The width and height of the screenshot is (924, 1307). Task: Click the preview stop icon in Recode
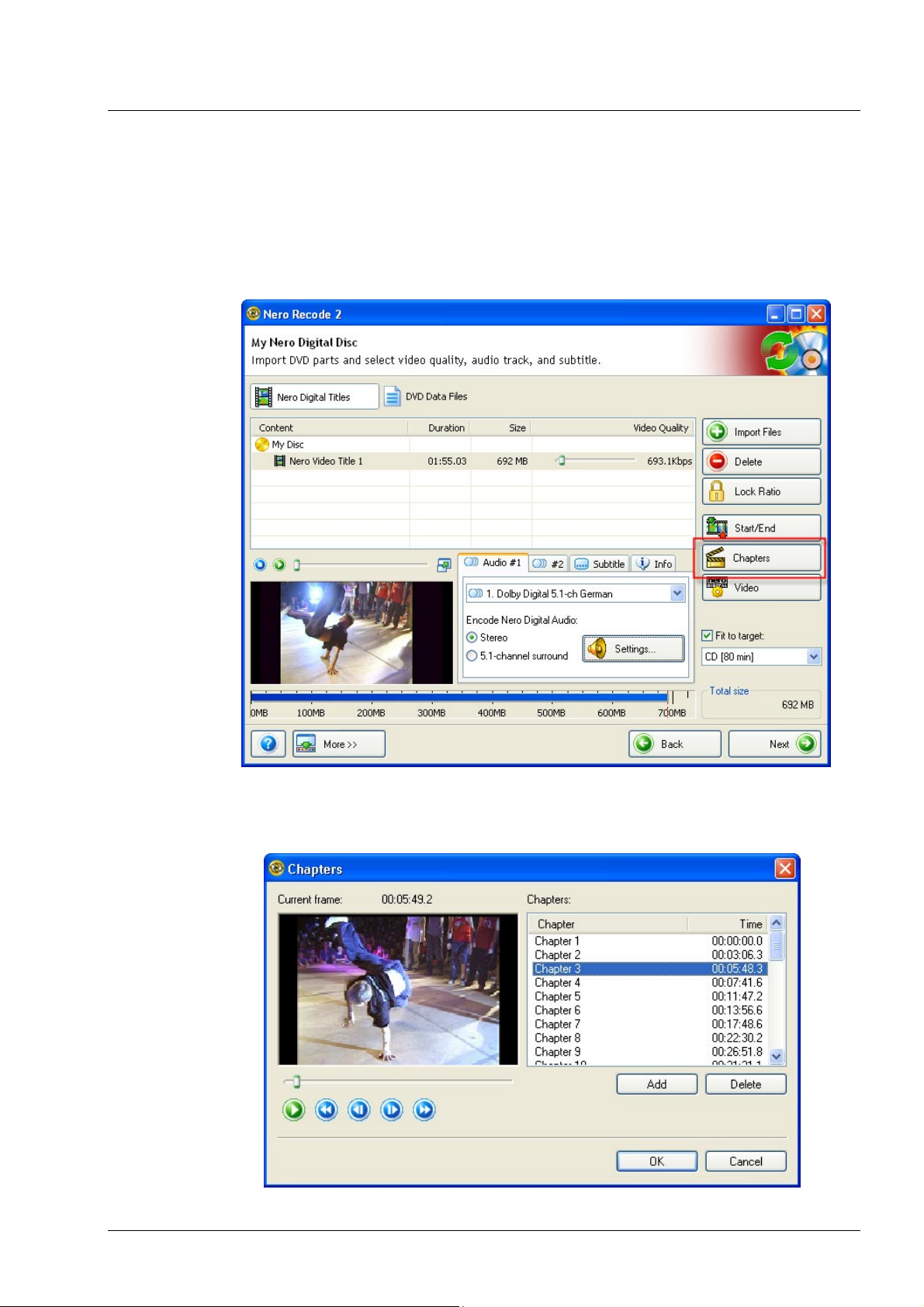(x=260, y=565)
